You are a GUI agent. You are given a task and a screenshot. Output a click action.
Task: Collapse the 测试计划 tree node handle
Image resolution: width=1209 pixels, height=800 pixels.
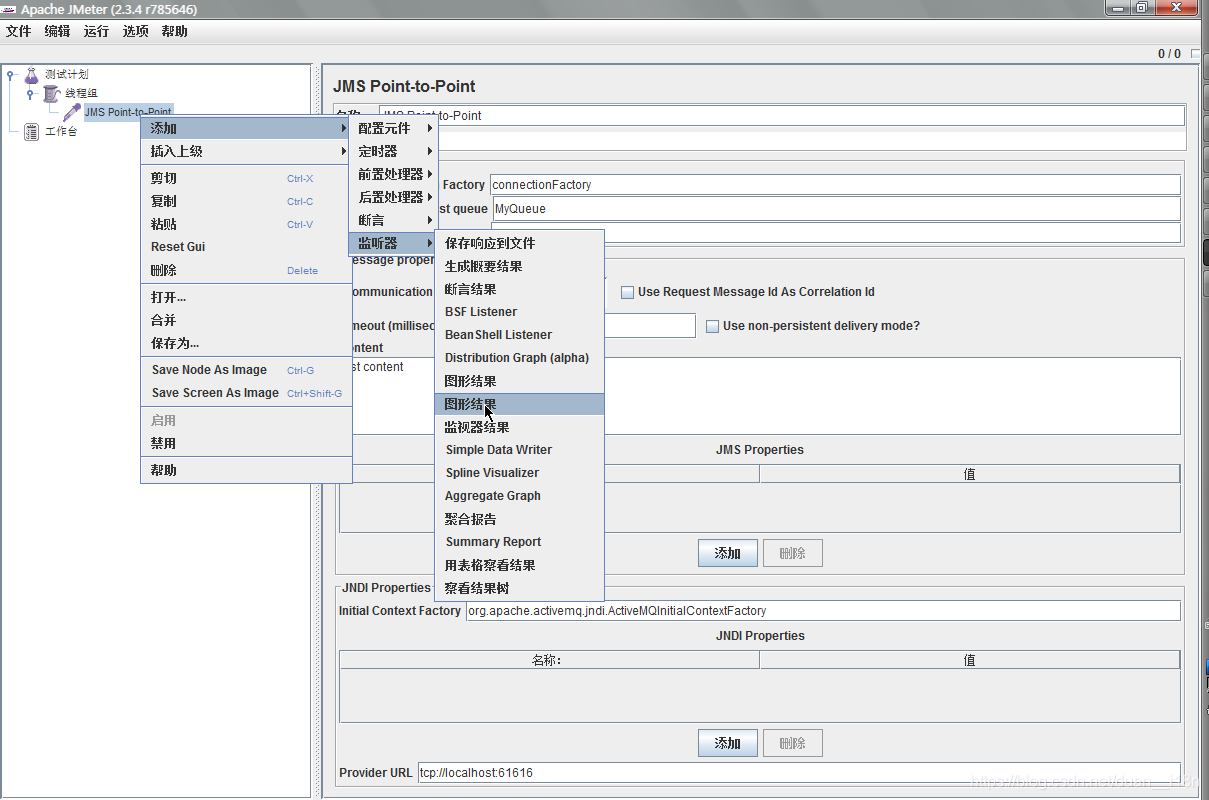[9, 75]
